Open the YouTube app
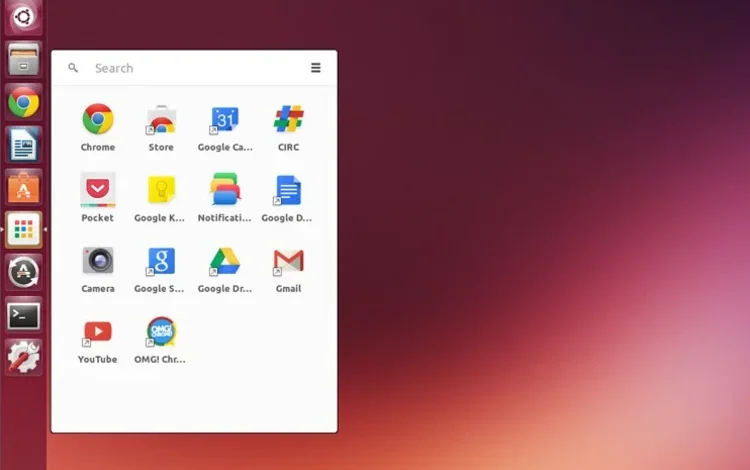Screen dimensions: 750x470 coord(98,332)
